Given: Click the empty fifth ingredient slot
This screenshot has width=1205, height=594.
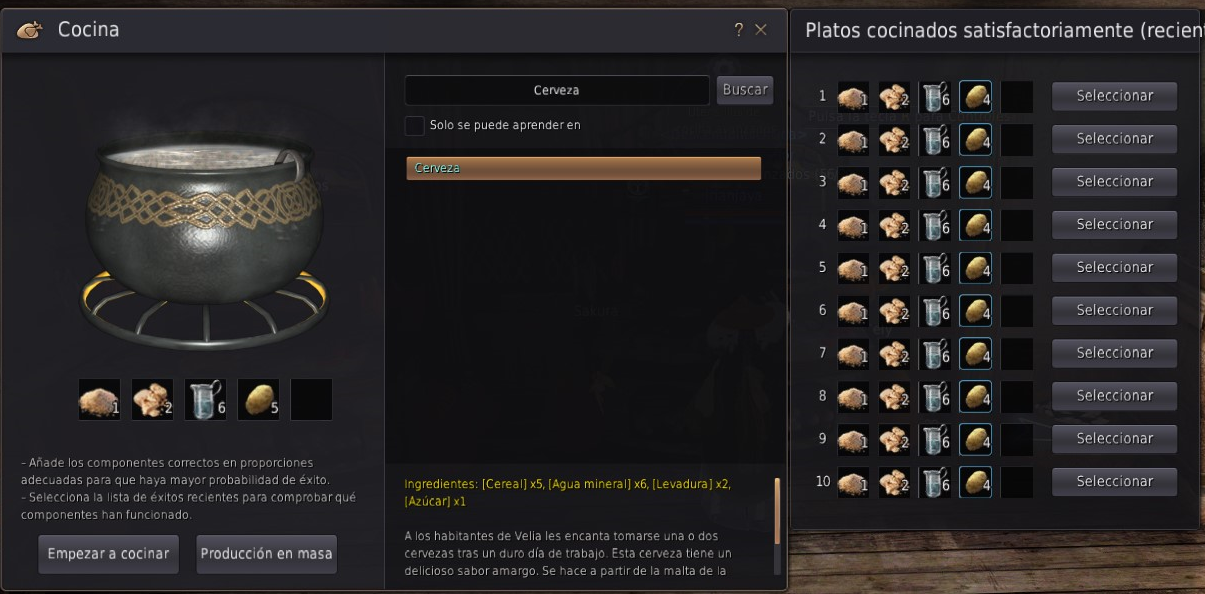Looking at the screenshot, I should coord(311,399).
